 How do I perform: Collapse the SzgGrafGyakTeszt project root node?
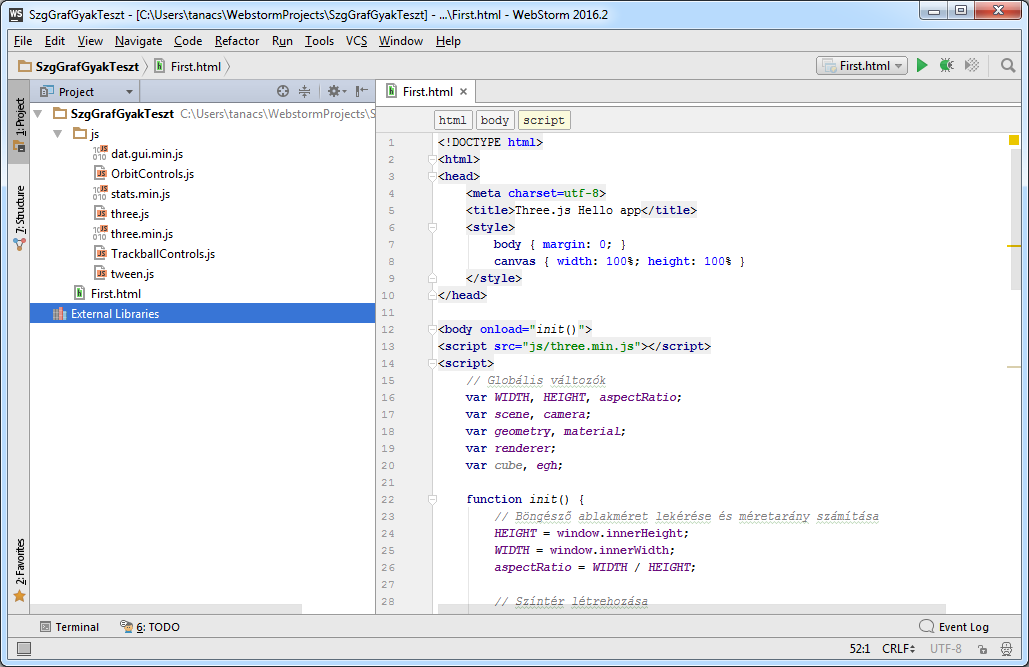pyautogui.click(x=39, y=114)
